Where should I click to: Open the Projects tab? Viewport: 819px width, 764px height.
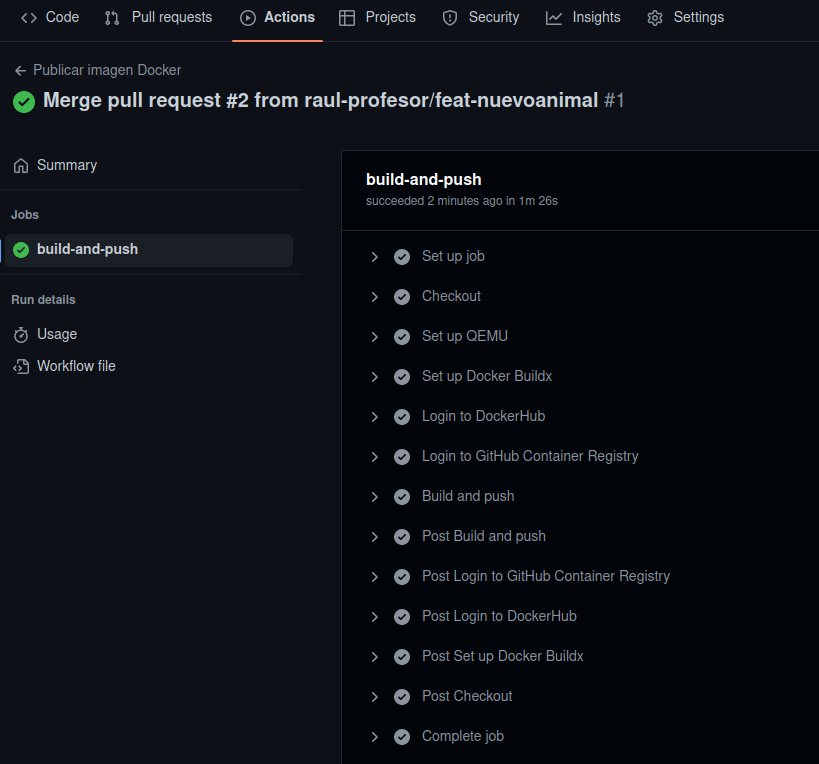pos(378,18)
